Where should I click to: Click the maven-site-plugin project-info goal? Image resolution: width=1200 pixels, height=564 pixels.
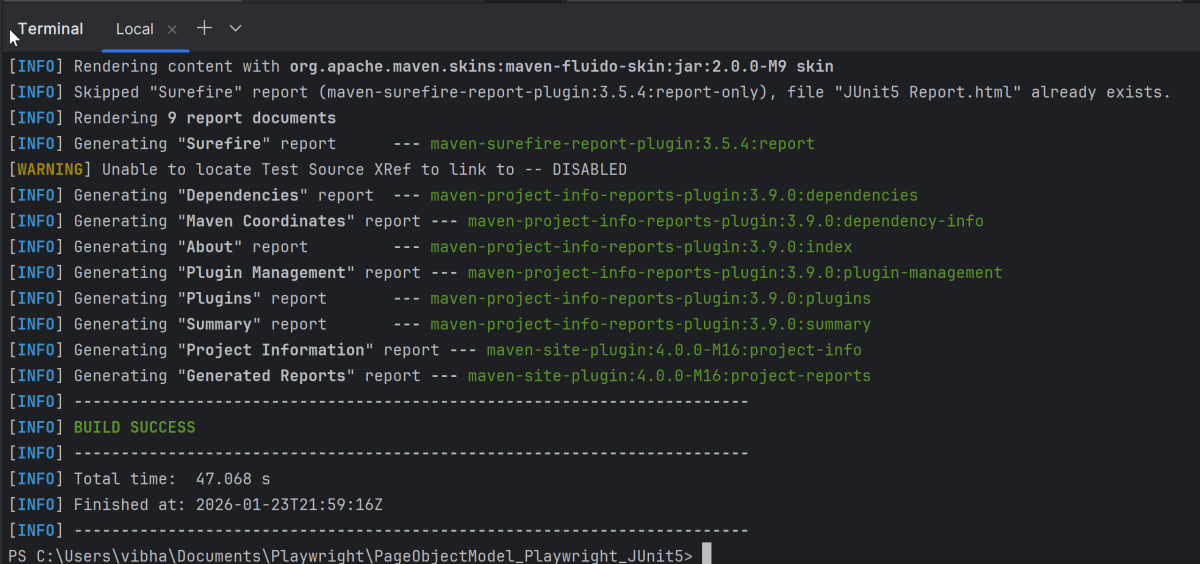(673, 350)
